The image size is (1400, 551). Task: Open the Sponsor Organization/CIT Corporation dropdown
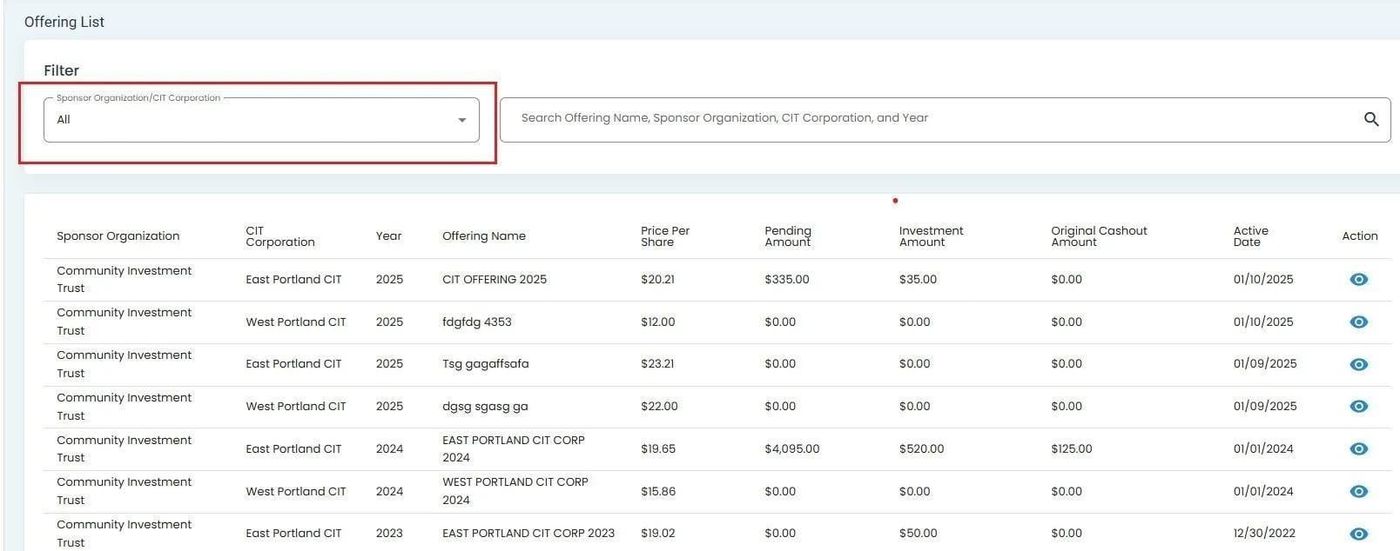[x=261, y=120]
